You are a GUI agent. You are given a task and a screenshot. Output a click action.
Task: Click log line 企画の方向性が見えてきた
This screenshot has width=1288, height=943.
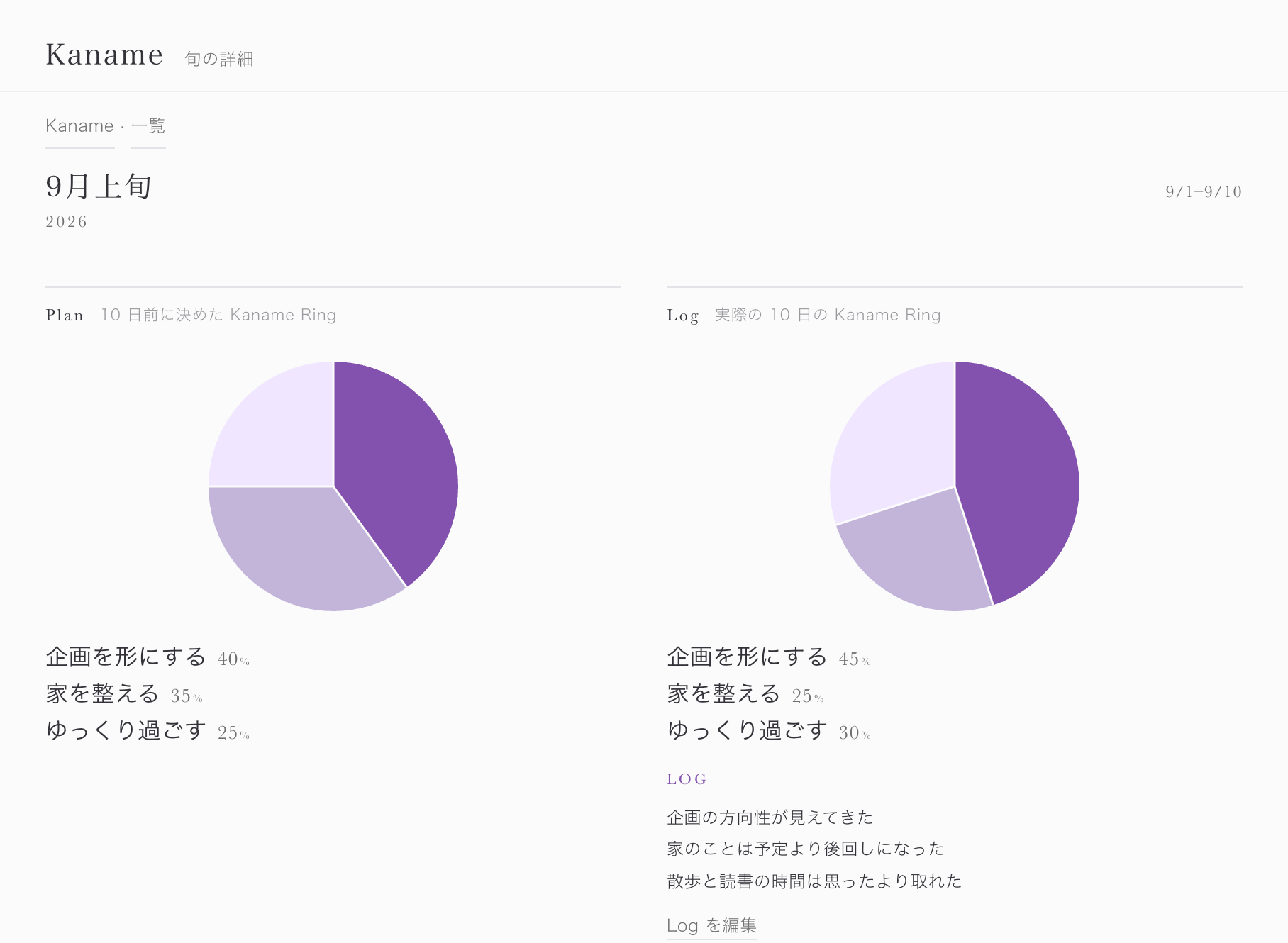click(770, 818)
